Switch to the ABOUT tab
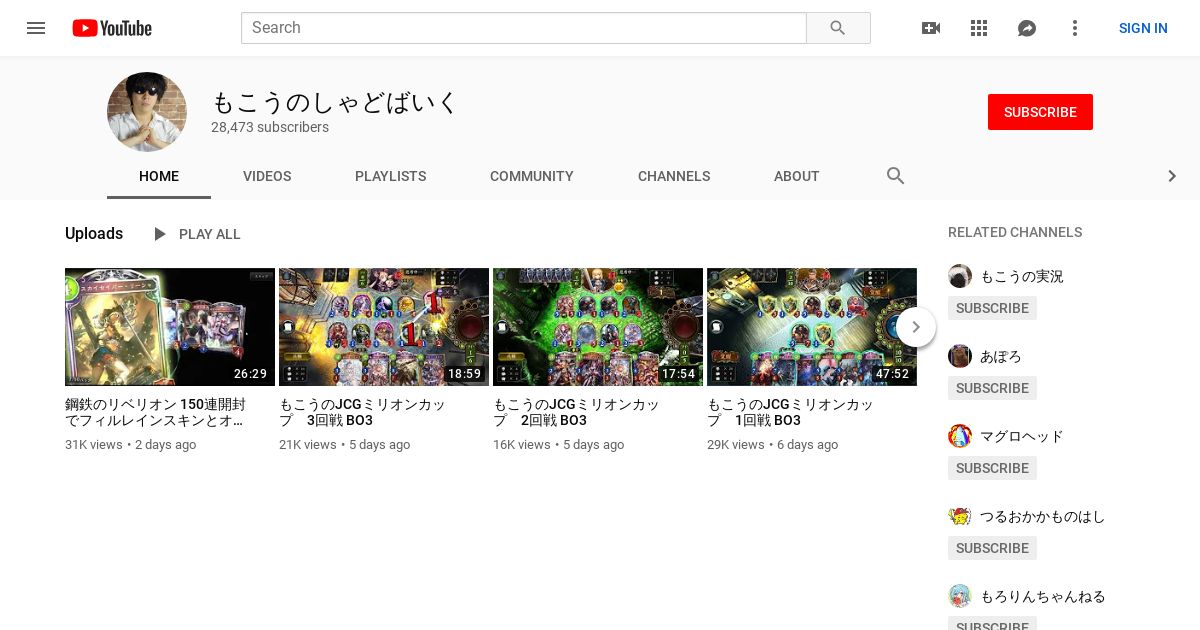This screenshot has height=630, width=1200. pos(797,176)
